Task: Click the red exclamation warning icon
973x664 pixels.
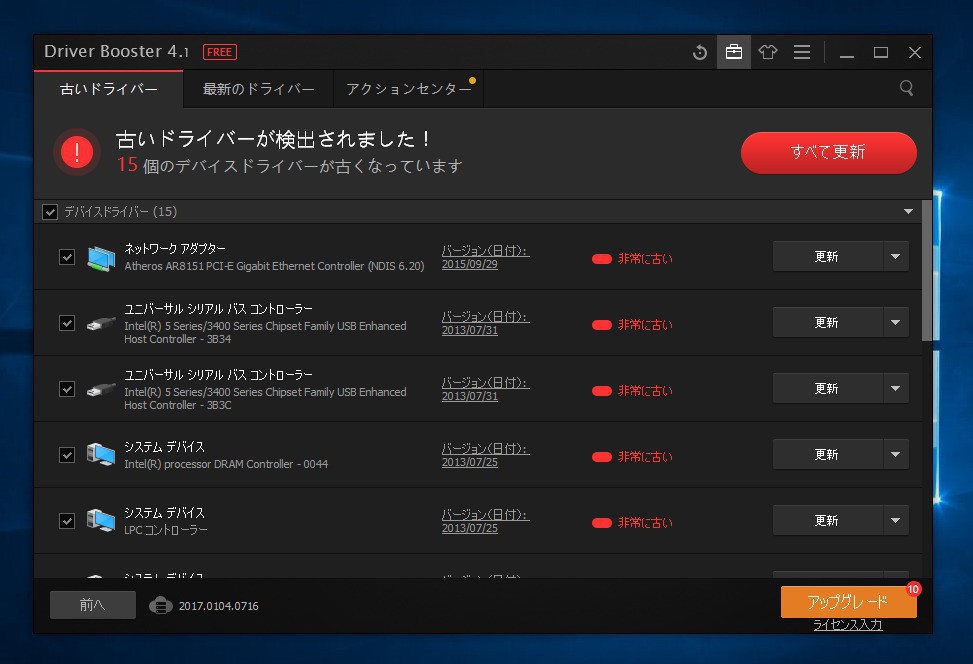Action: point(77,151)
